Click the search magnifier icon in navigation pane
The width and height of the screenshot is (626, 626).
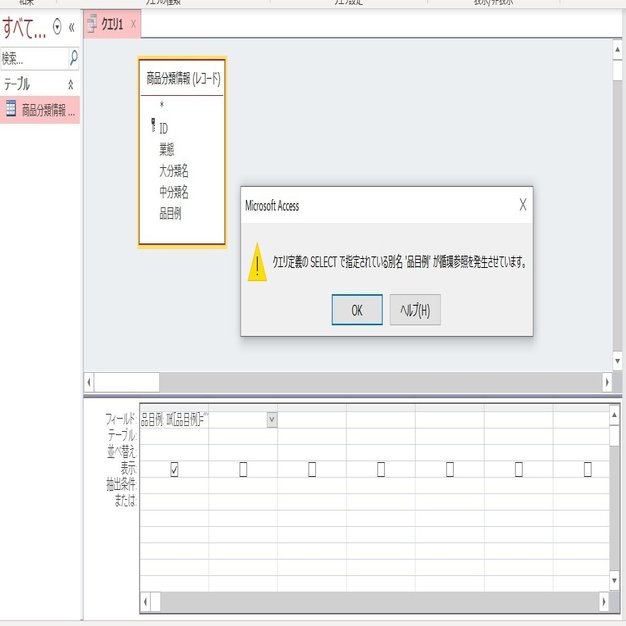pos(73,57)
